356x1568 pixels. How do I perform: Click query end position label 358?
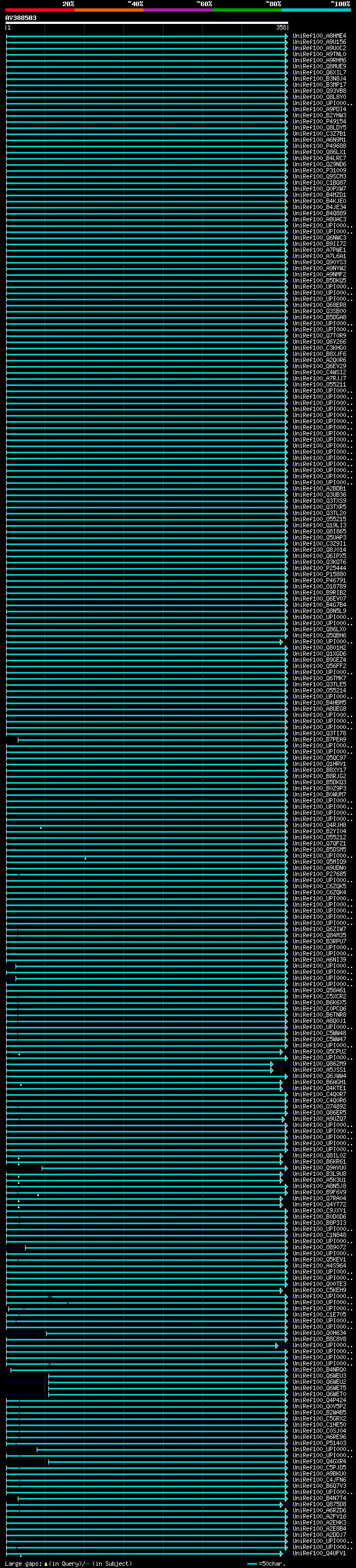pyautogui.click(x=281, y=27)
